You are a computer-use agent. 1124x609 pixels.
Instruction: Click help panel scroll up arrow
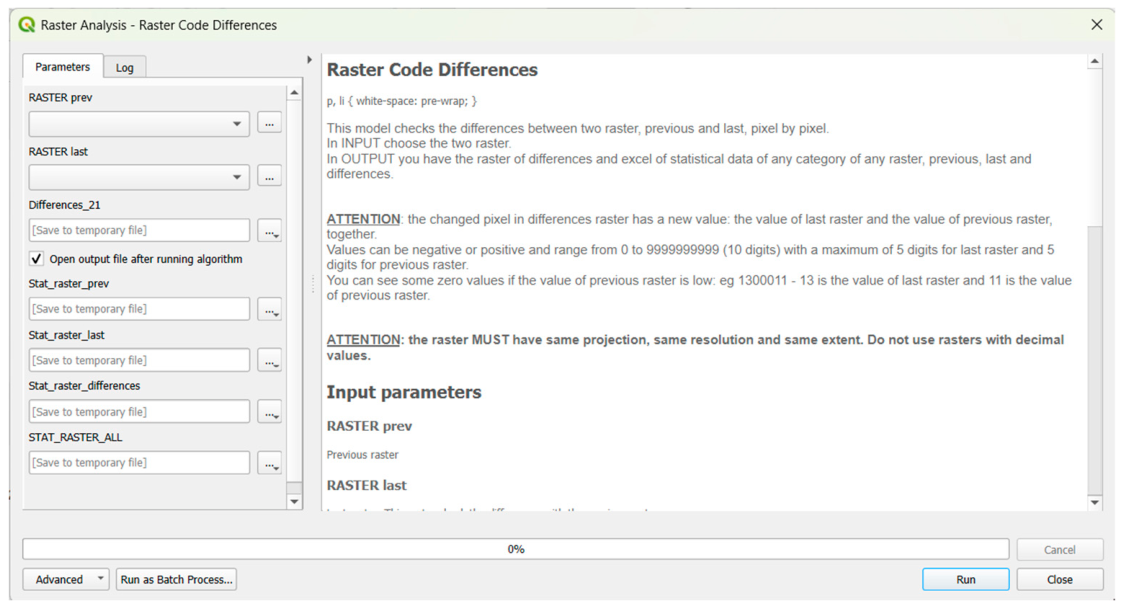click(x=1095, y=62)
